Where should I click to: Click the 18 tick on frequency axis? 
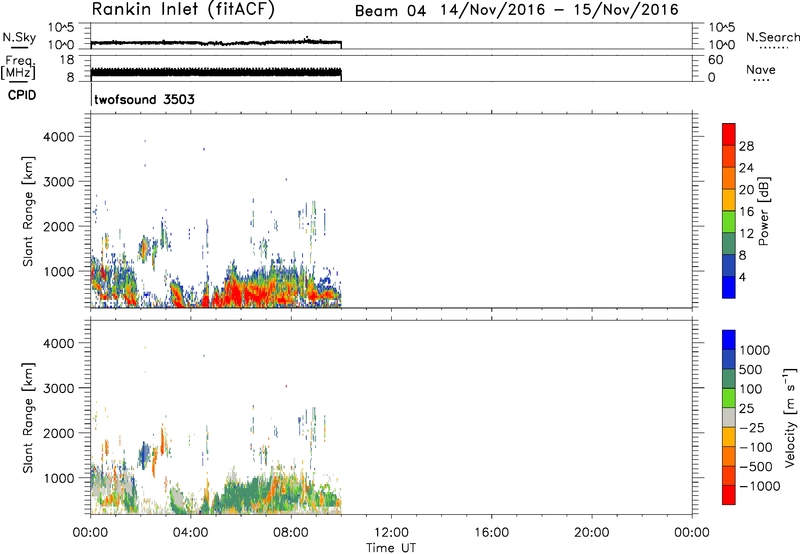(x=67, y=60)
